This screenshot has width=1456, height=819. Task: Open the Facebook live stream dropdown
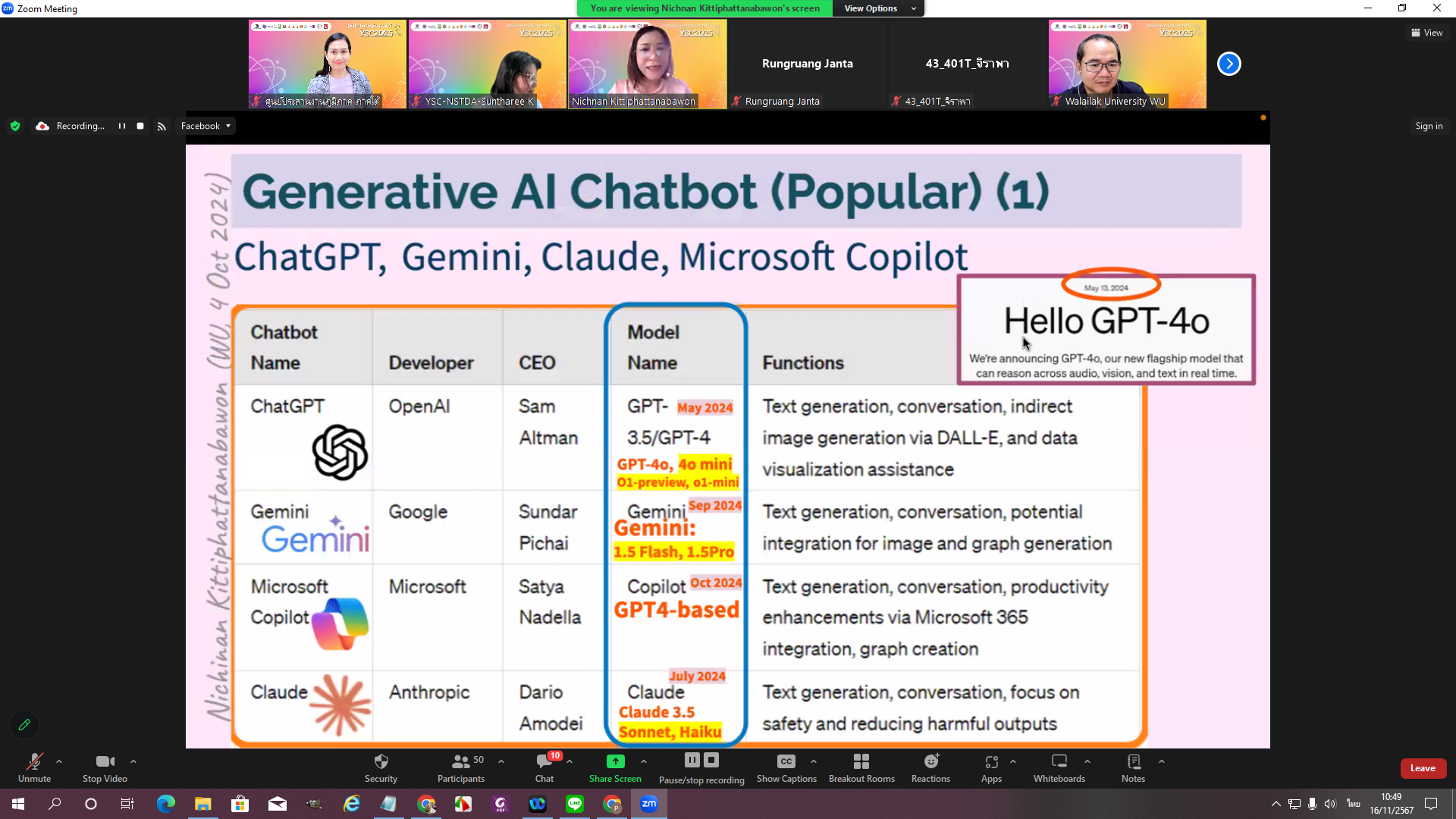click(206, 126)
